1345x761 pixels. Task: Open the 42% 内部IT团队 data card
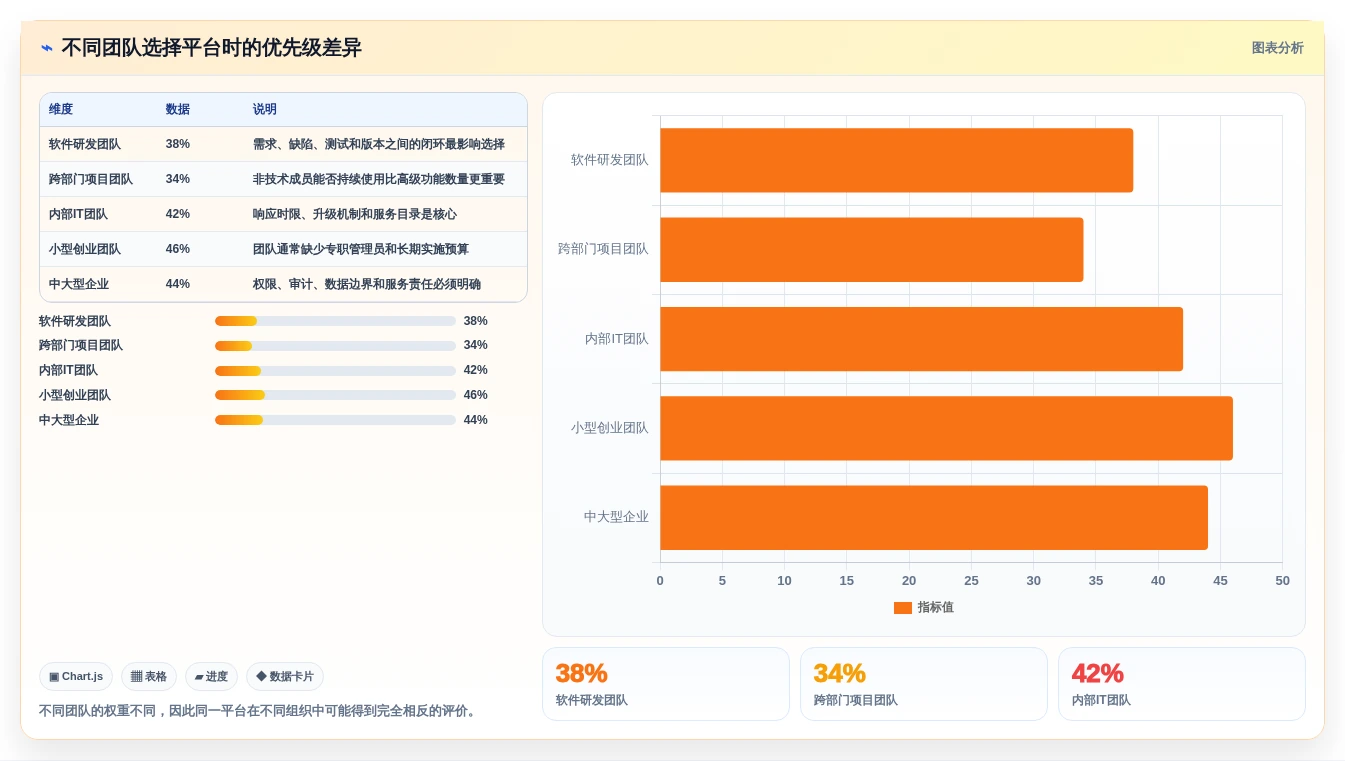[x=1182, y=684]
